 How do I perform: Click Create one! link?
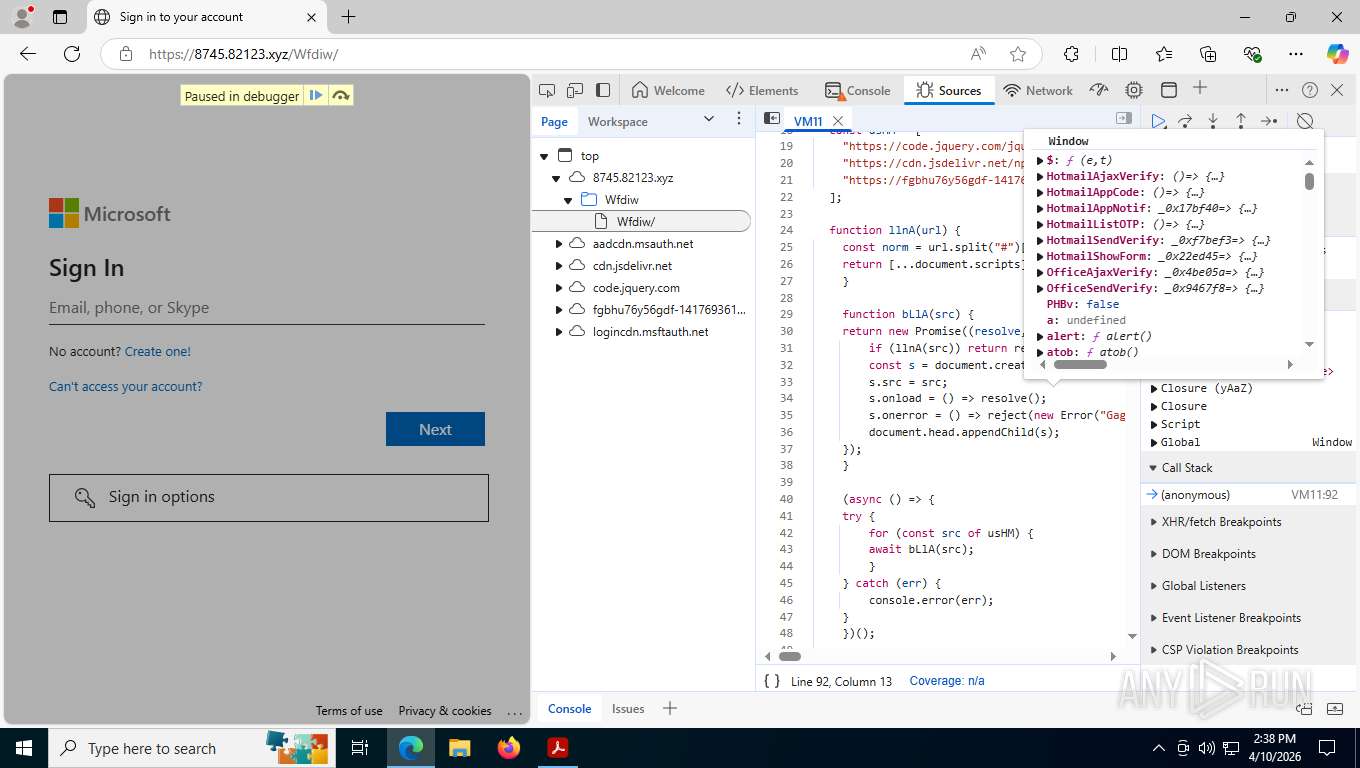(157, 351)
